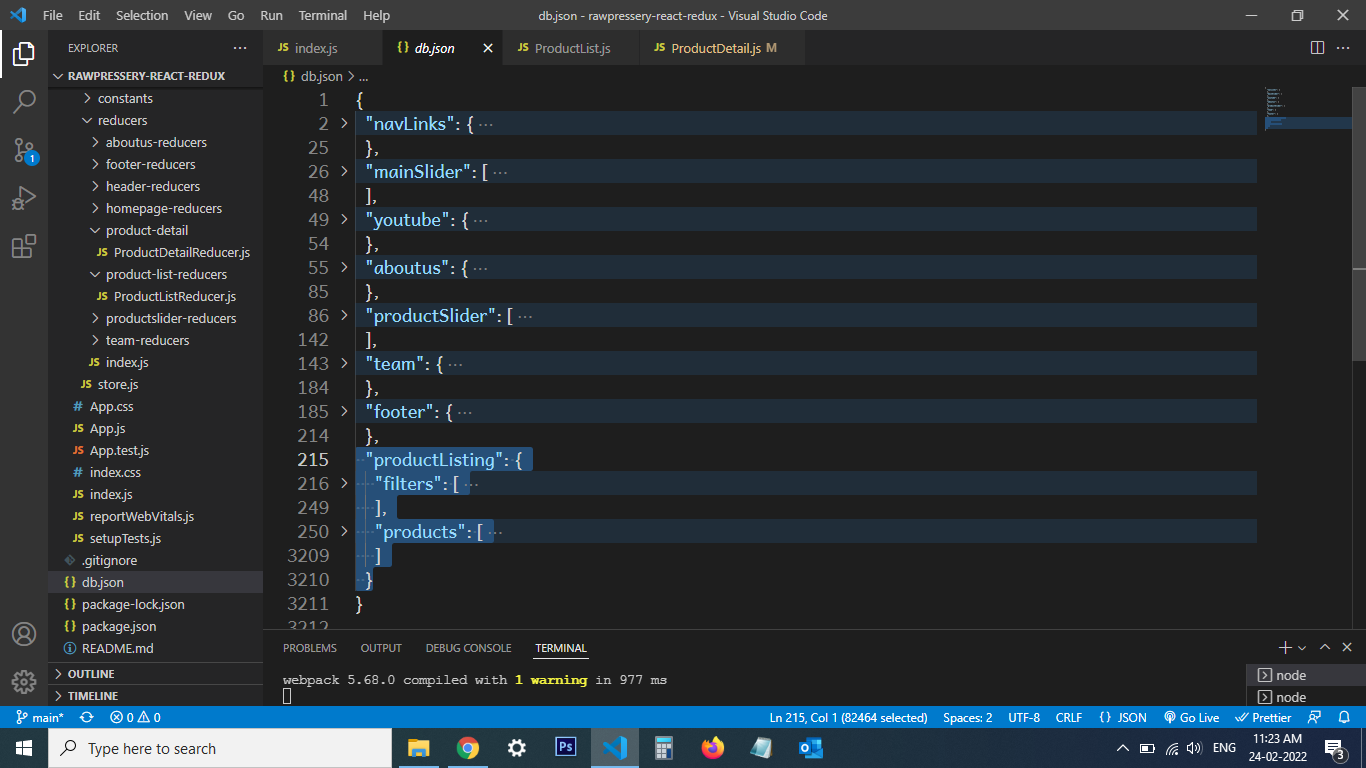Split the editor to the right

click(x=1318, y=48)
